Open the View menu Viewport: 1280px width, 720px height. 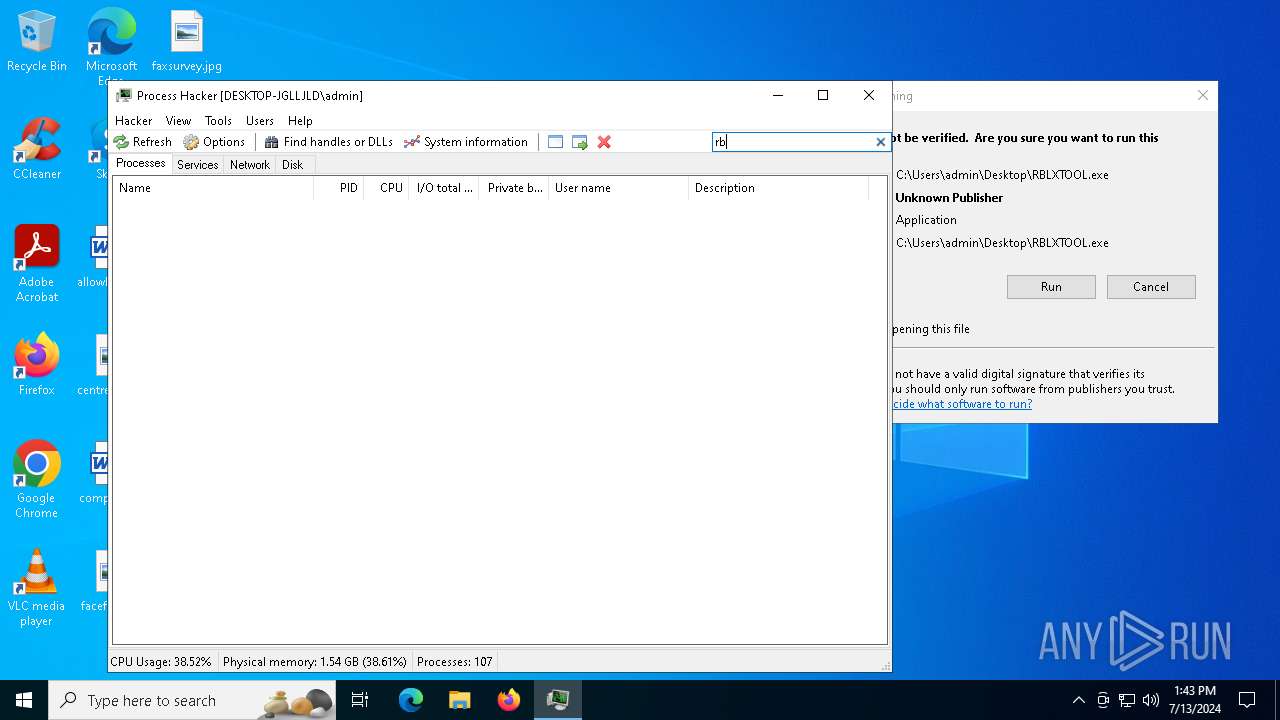(178, 120)
